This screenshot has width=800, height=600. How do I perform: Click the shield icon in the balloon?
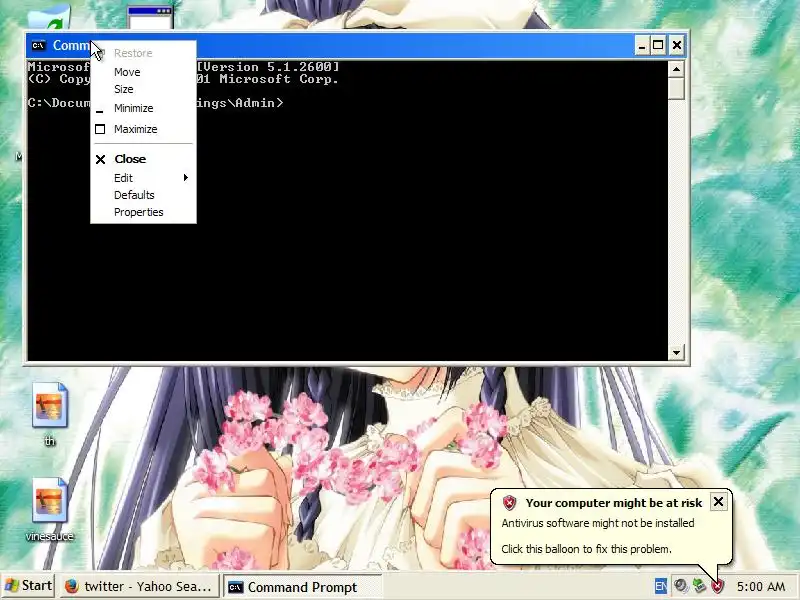(x=509, y=503)
